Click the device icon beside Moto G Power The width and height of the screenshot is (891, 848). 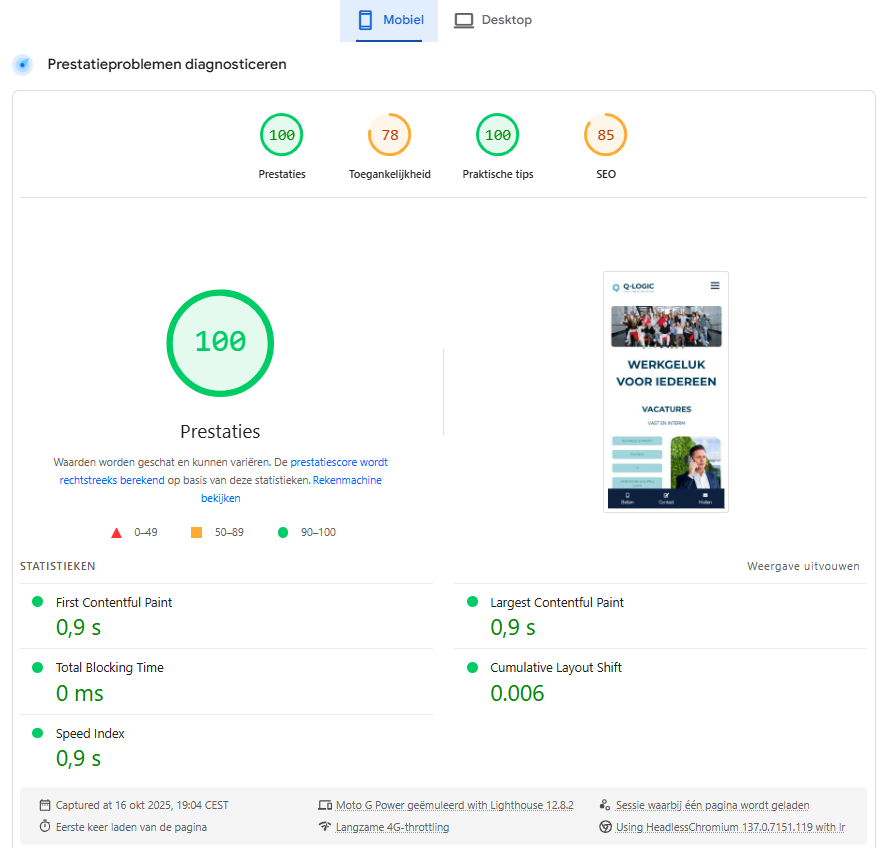324,805
